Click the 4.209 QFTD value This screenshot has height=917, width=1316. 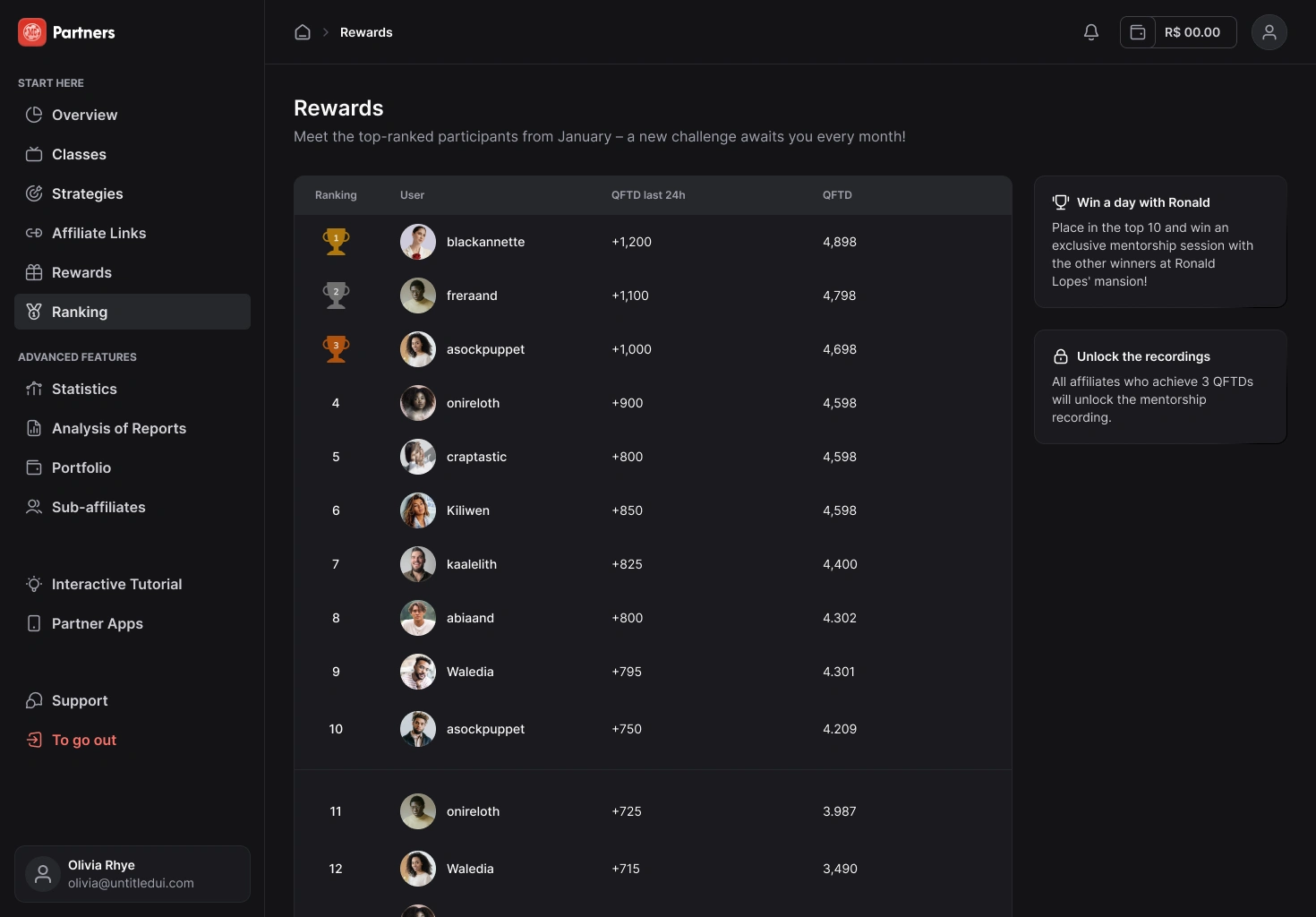840,729
